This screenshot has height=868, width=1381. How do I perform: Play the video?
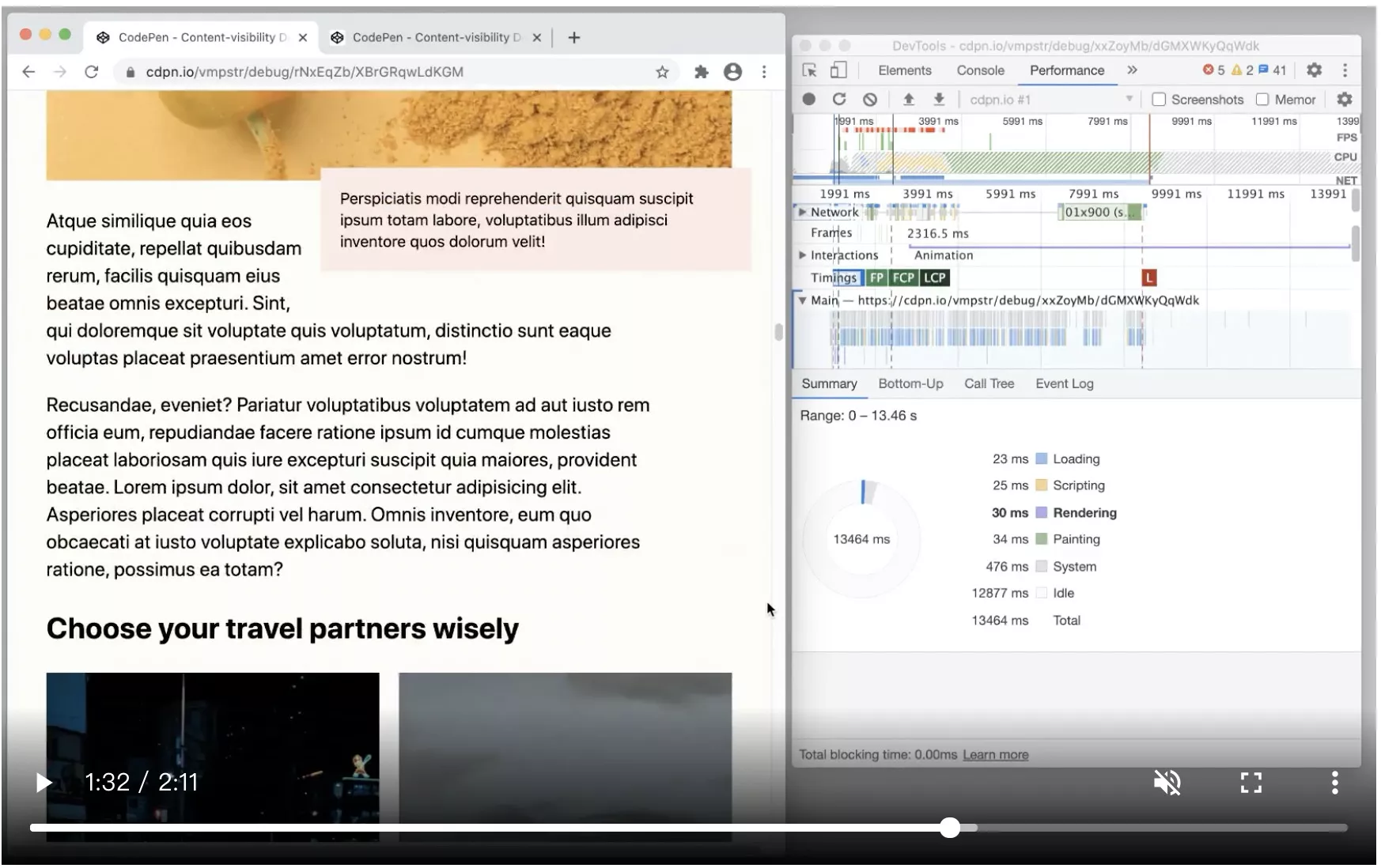(x=44, y=783)
